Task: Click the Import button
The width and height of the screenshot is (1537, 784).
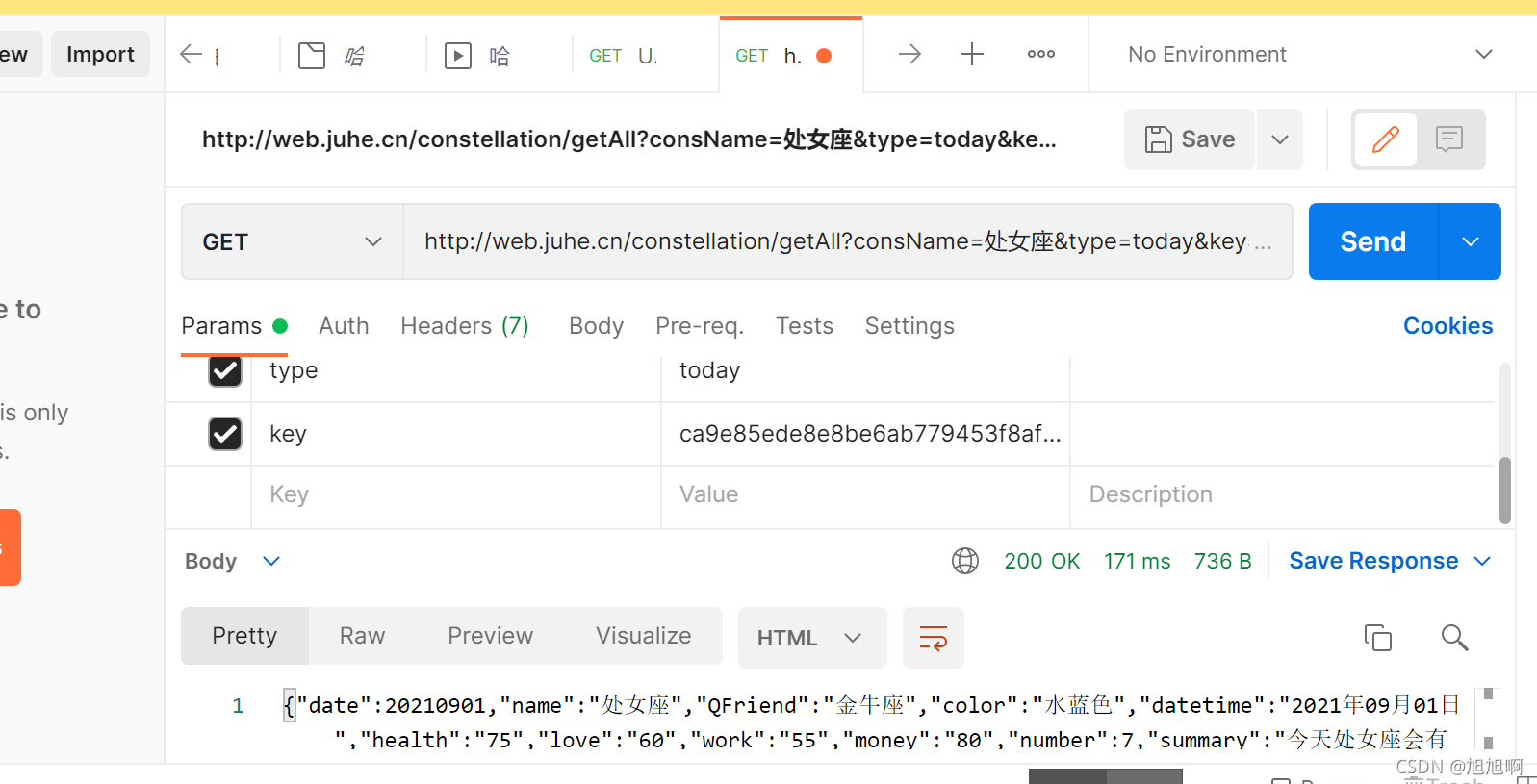Action: (x=100, y=54)
